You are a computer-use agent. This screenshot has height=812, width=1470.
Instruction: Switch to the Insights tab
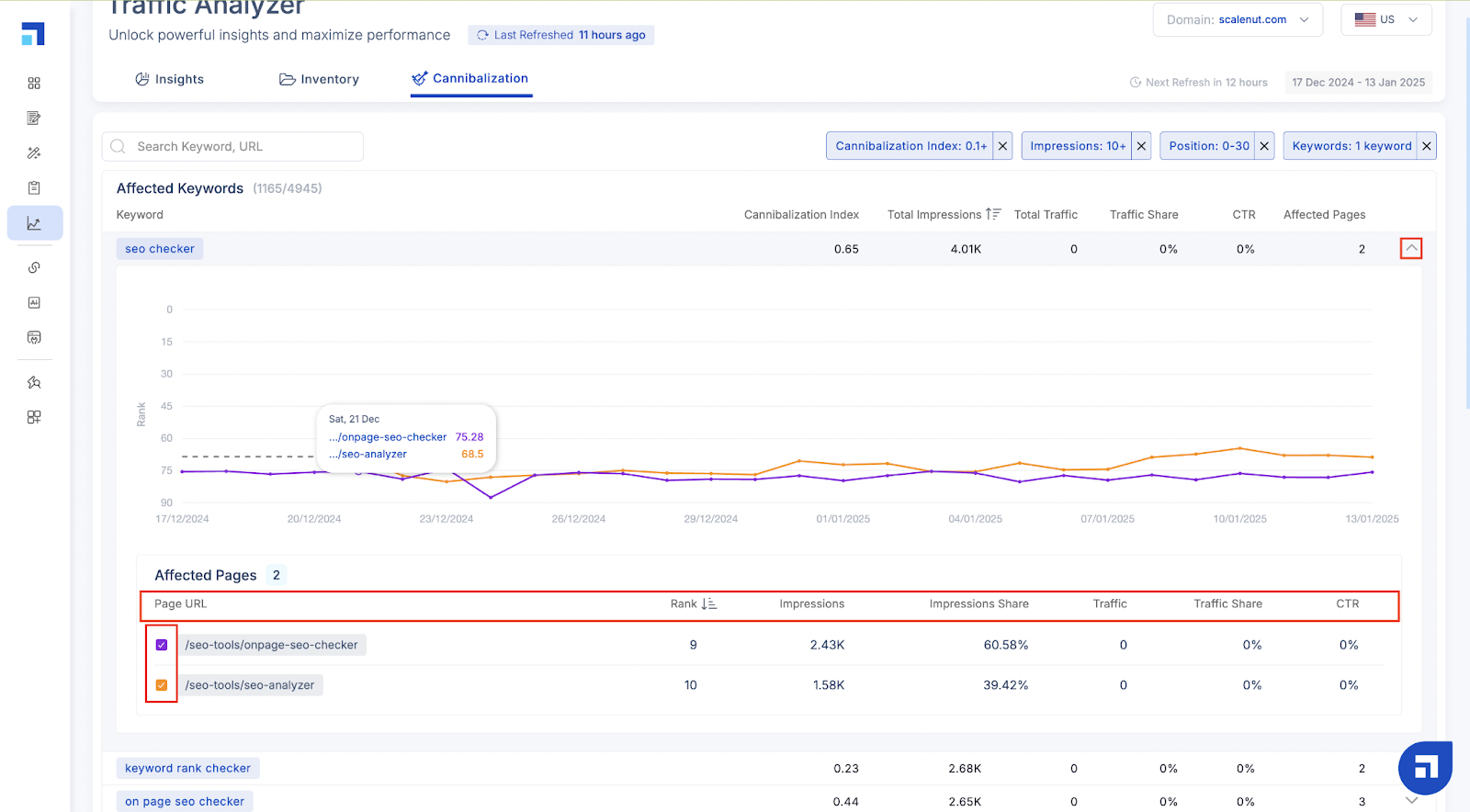coord(170,79)
